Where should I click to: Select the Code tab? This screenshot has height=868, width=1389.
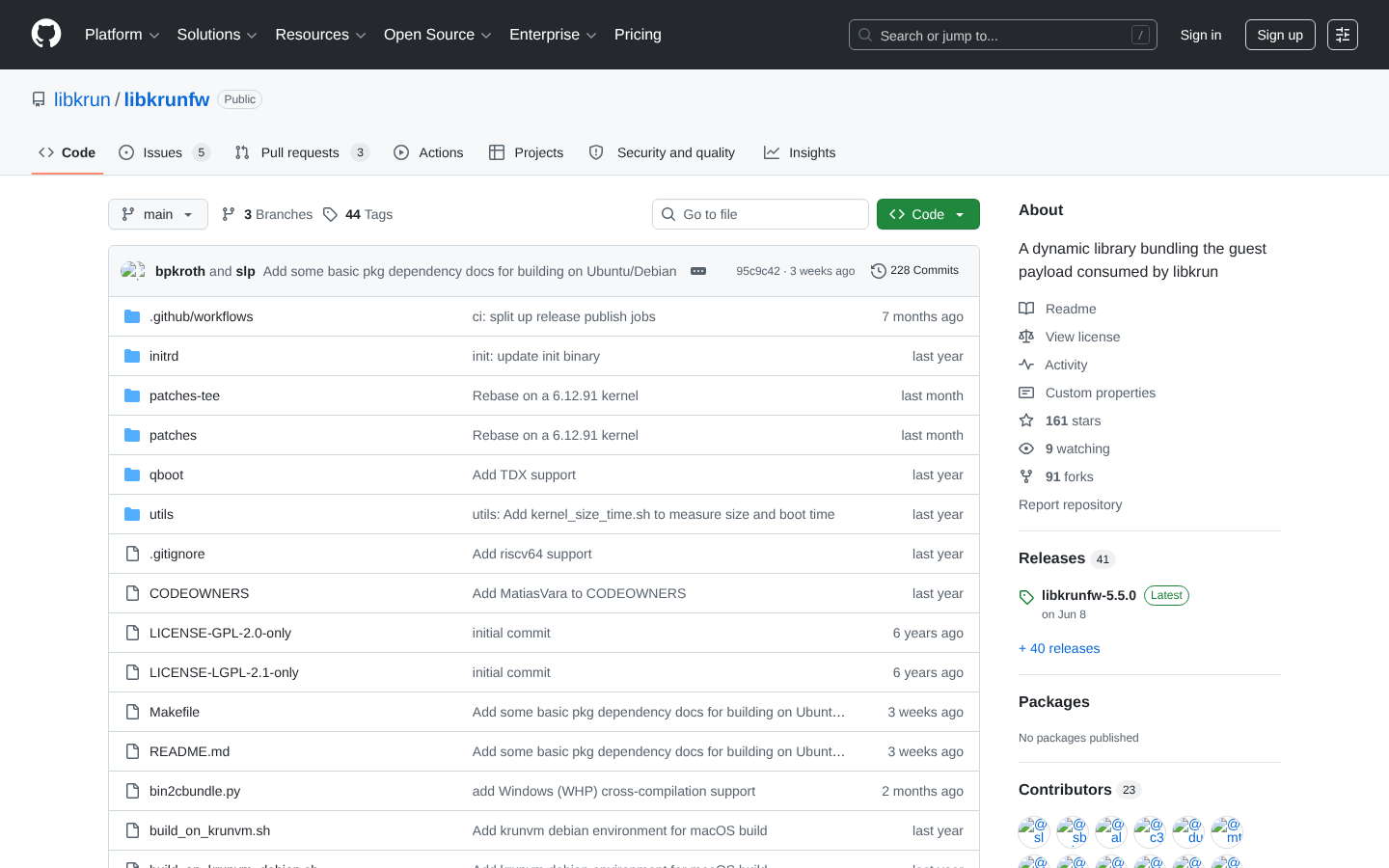pos(68,152)
